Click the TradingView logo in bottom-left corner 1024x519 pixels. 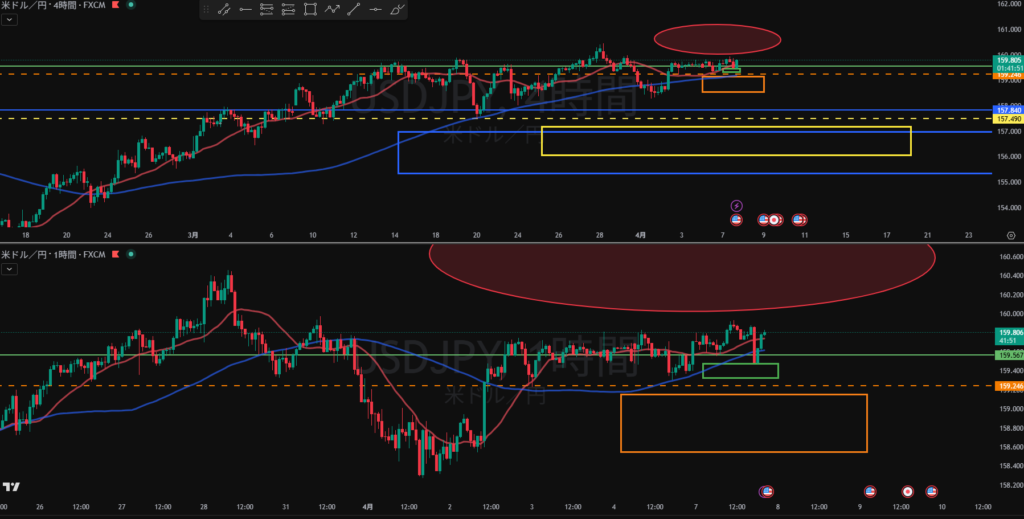[11, 487]
